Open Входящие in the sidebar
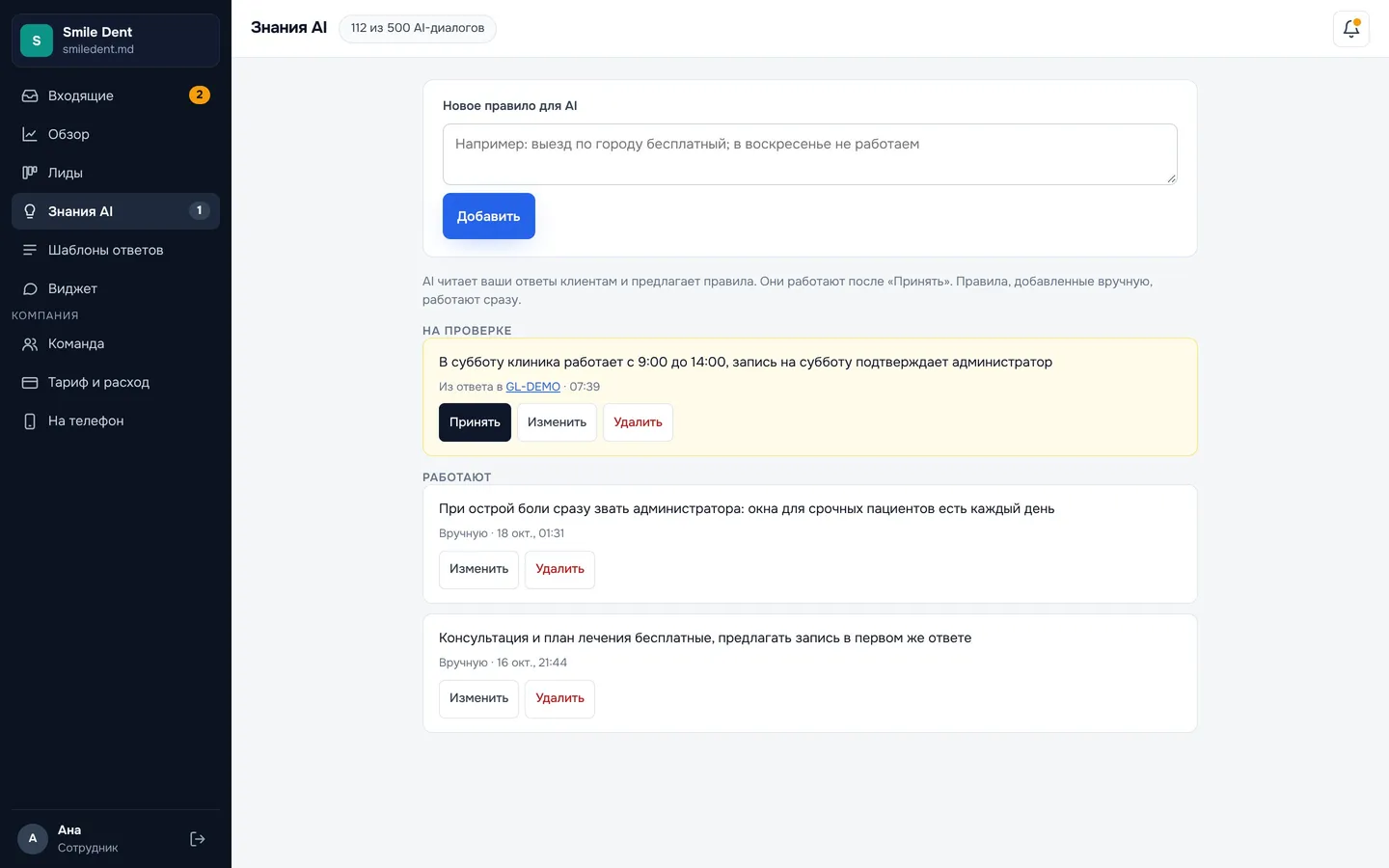This screenshot has width=1389, height=868. [116, 95]
